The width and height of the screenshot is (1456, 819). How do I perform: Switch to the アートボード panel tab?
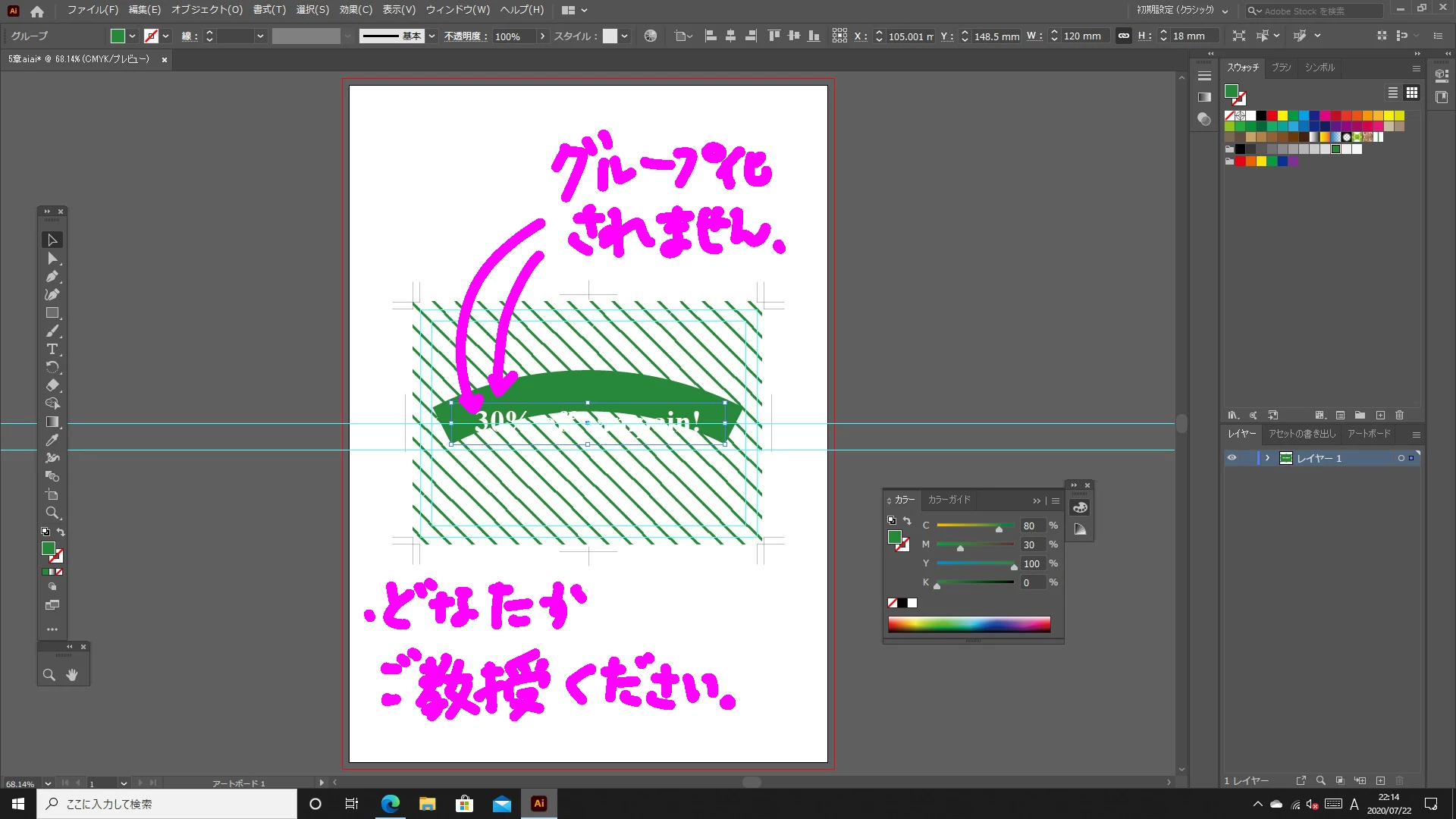point(1369,434)
